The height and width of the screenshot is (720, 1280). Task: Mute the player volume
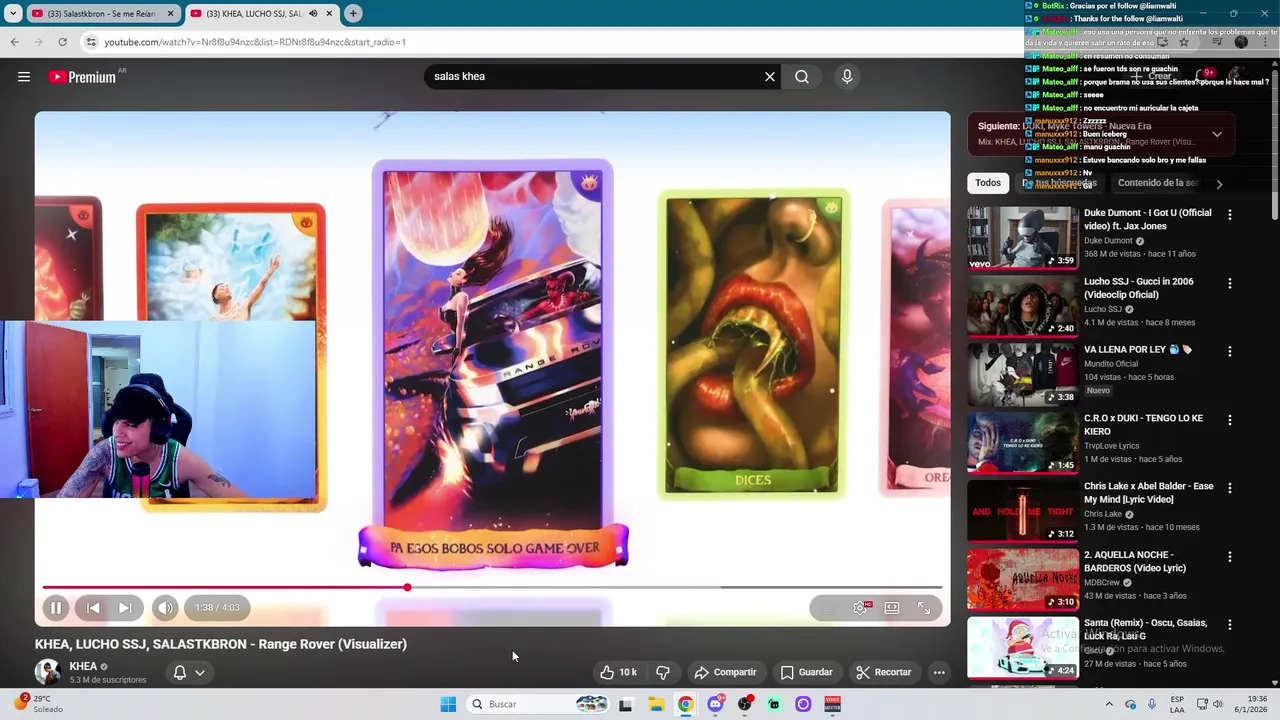(165, 607)
